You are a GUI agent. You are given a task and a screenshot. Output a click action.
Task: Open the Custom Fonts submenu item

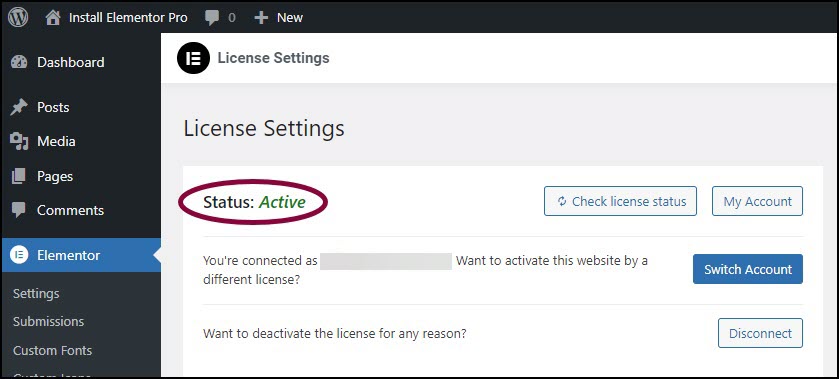[x=52, y=350]
